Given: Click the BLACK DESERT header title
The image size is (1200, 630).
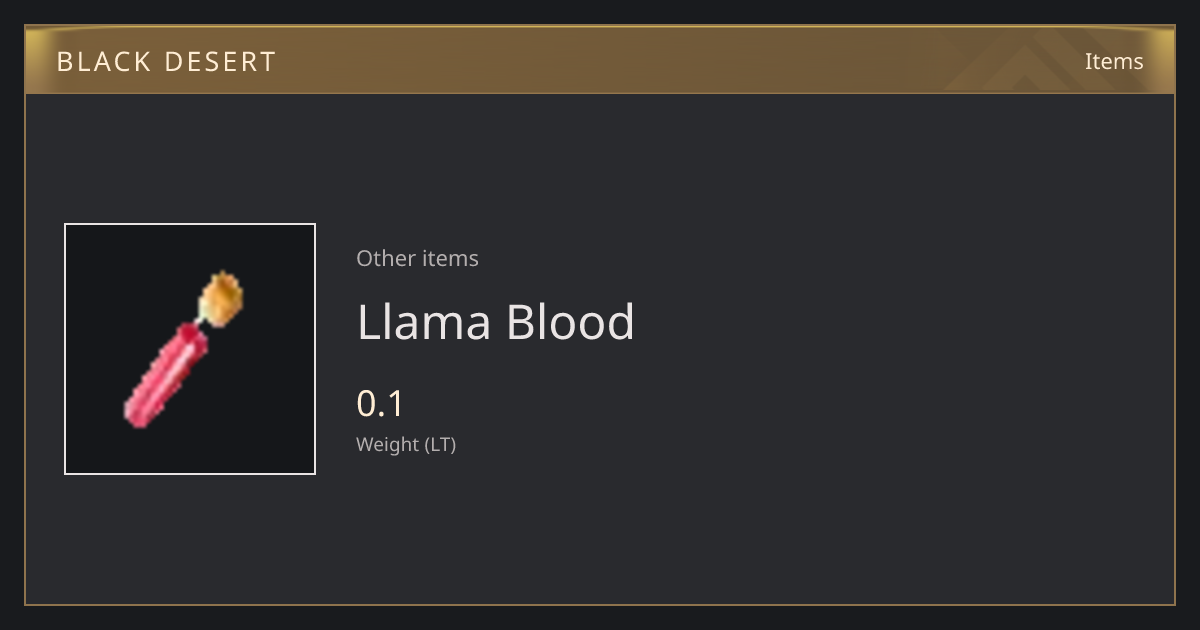Looking at the screenshot, I should tap(166, 62).
